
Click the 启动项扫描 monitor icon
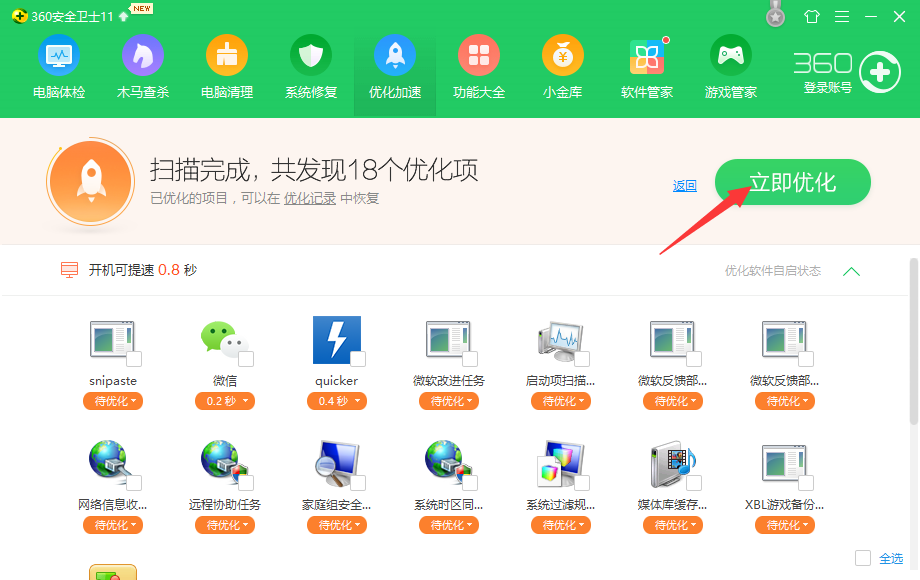click(x=560, y=340)
